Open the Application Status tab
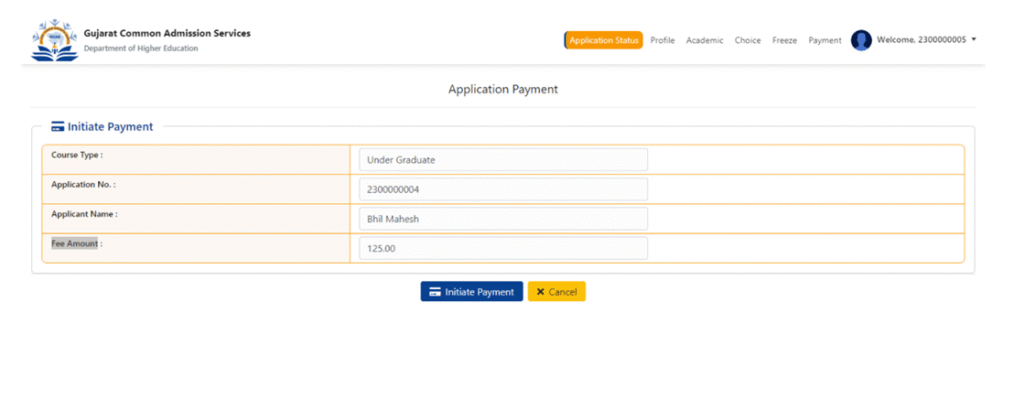The width and height of the screenshot is (1024, 399). point(603,40)
